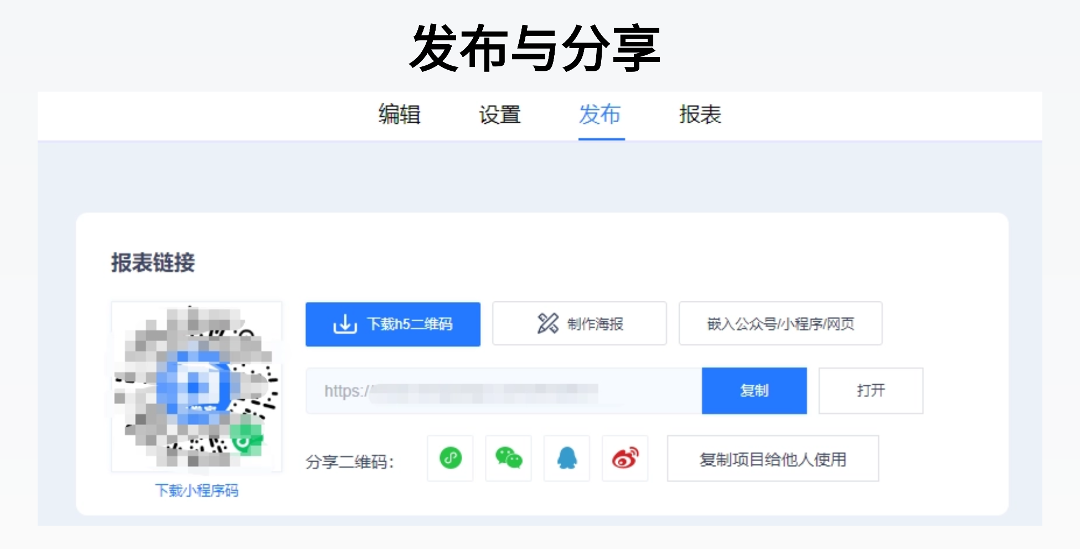1080x549 pixels.
Task: Copy the report link with 复制
Action: (754, 391)
